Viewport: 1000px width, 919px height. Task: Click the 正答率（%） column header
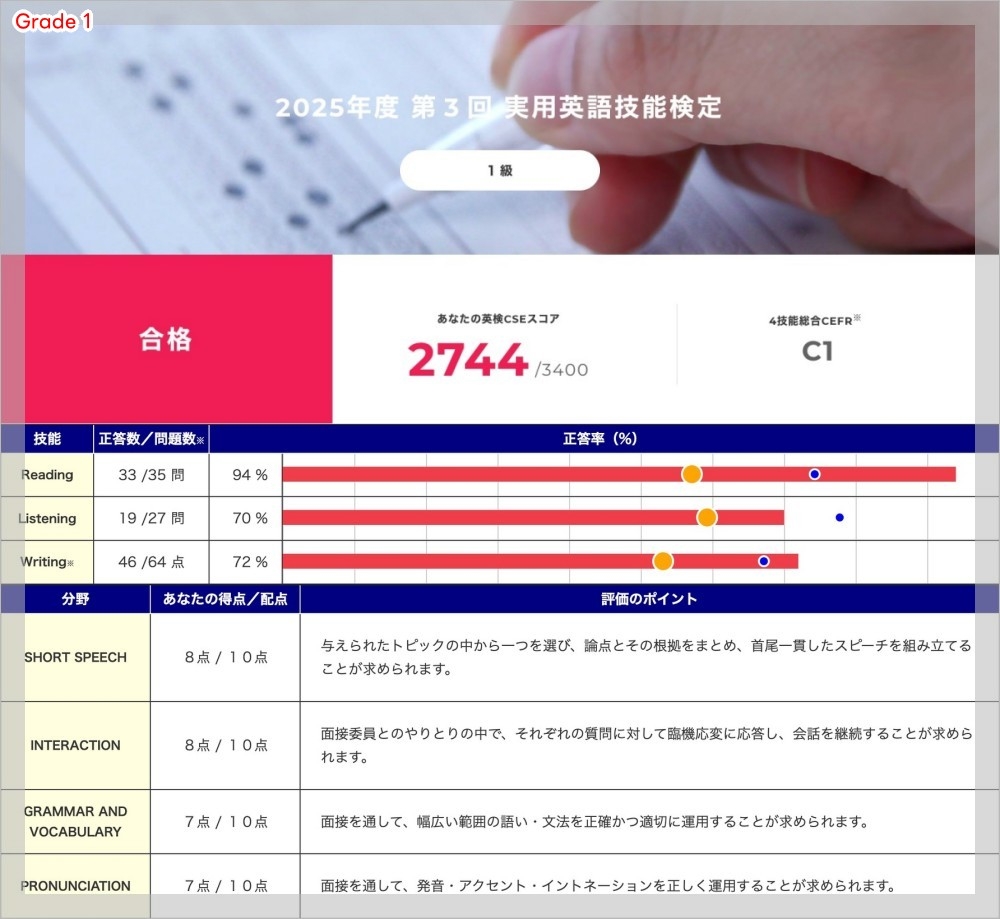click(x=599, y=439)
